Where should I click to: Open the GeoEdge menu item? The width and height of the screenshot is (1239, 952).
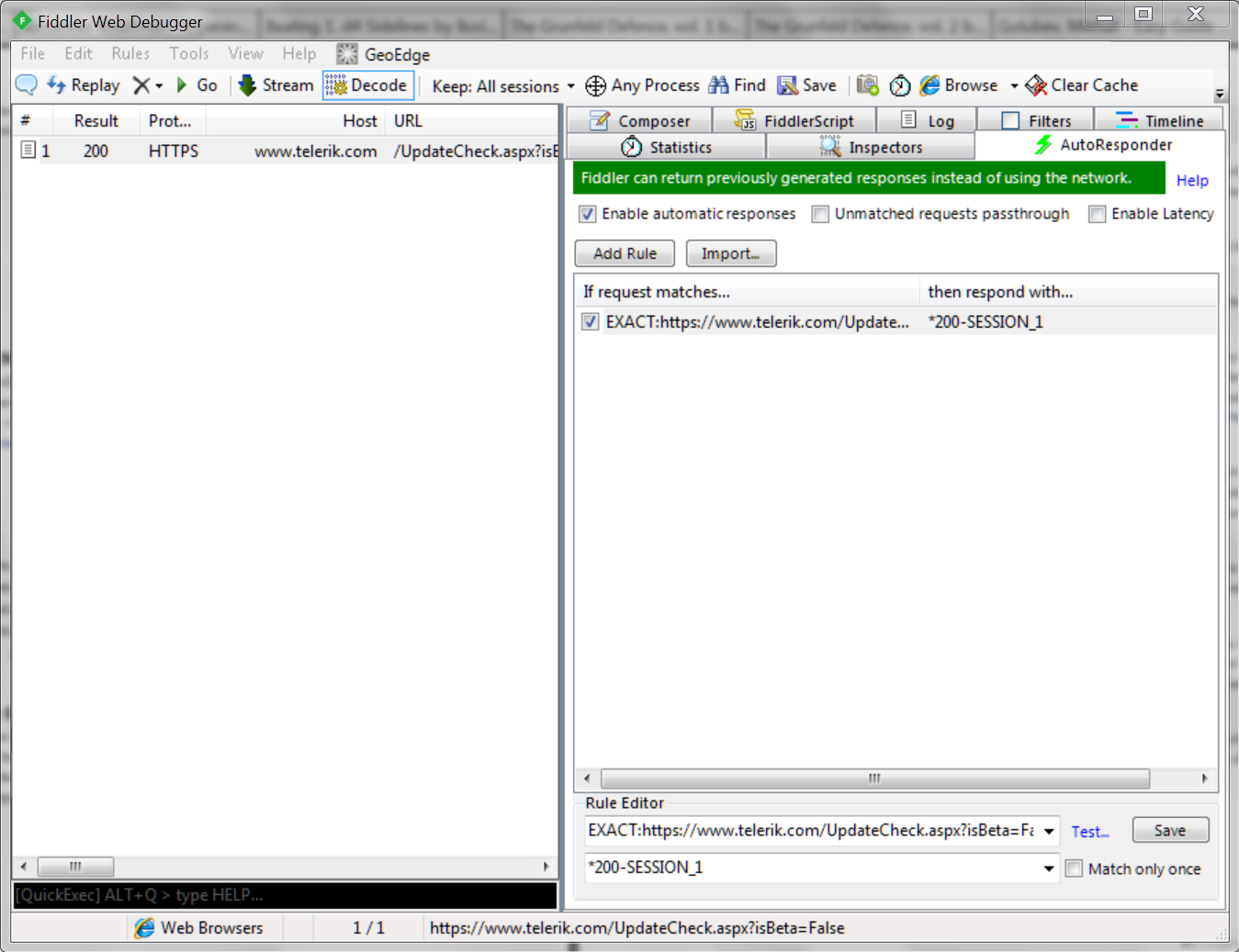[384, 54]
